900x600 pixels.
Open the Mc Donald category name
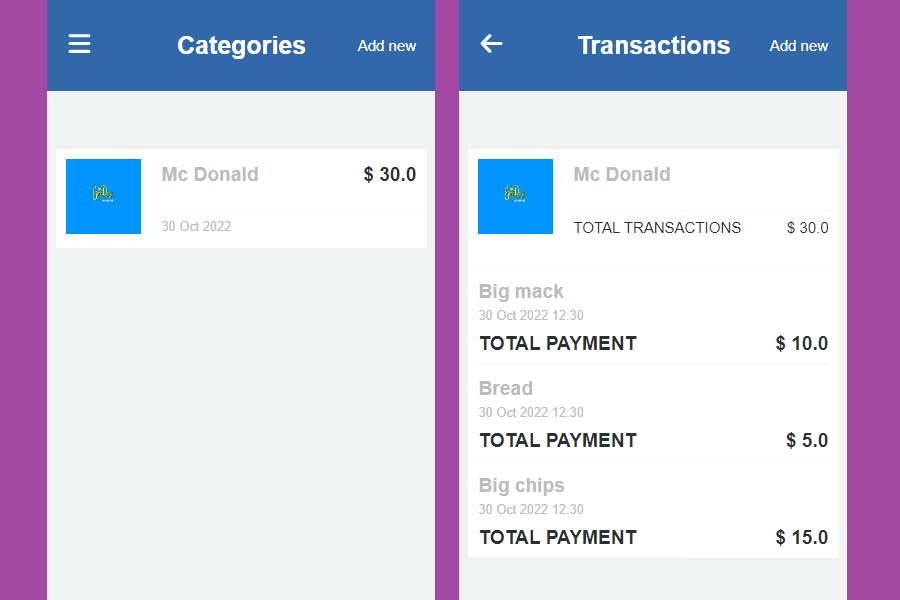(x=210, y=175)
